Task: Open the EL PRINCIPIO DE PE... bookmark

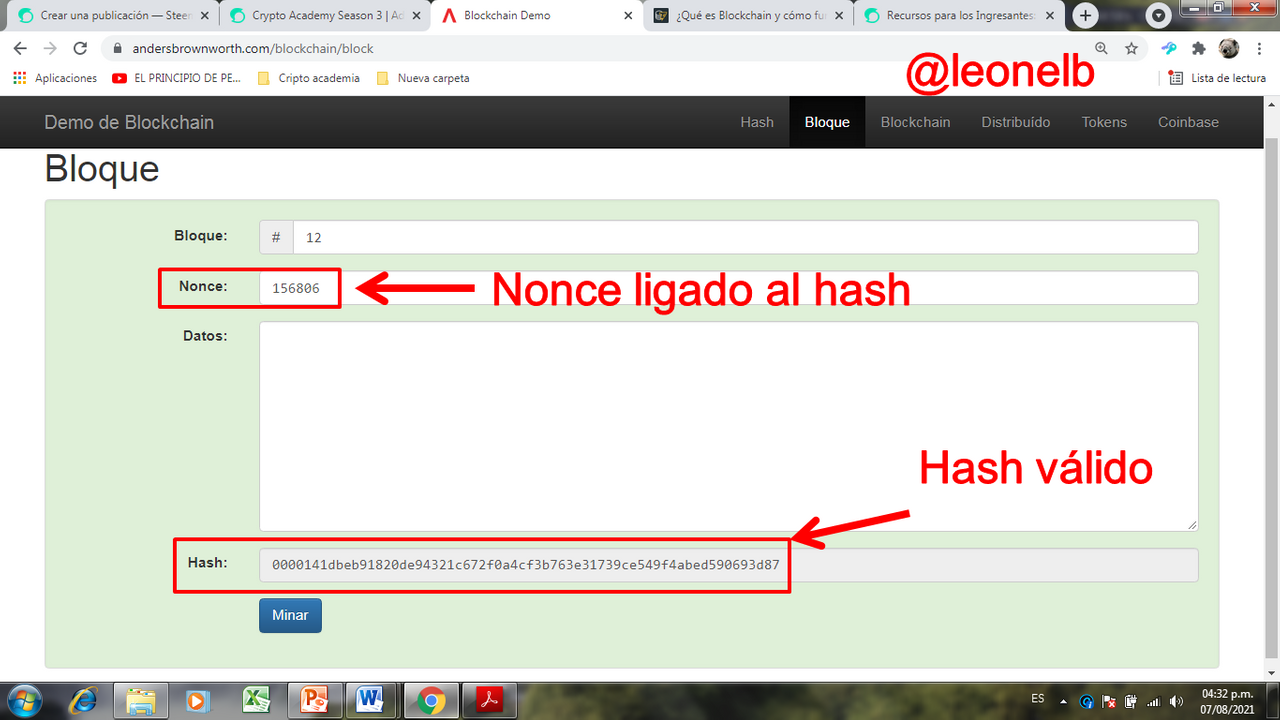Action: pos(177,78)
